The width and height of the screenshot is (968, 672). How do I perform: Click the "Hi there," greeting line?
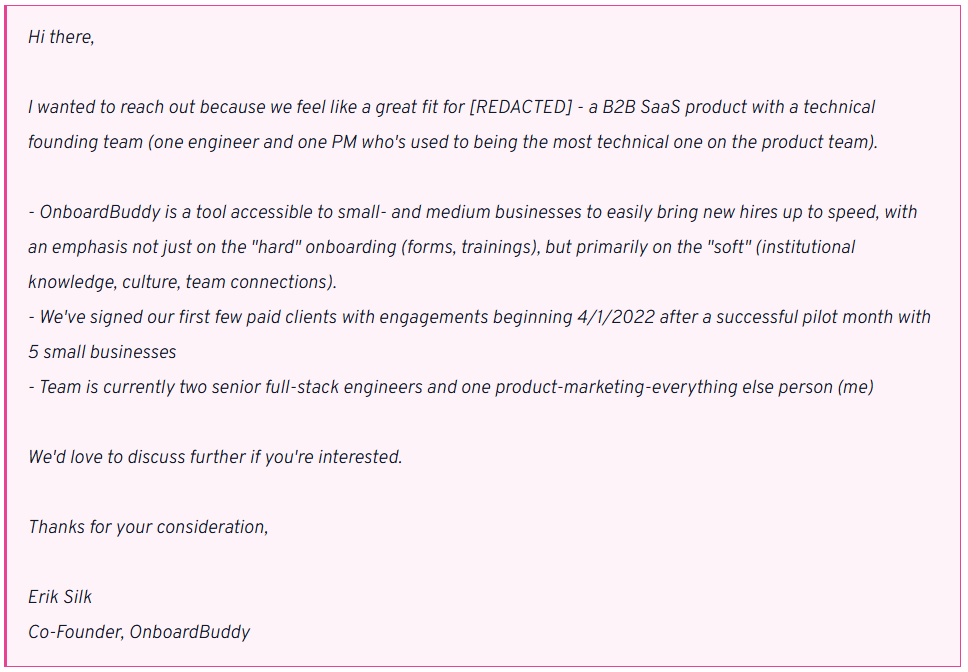pos(61,37)
